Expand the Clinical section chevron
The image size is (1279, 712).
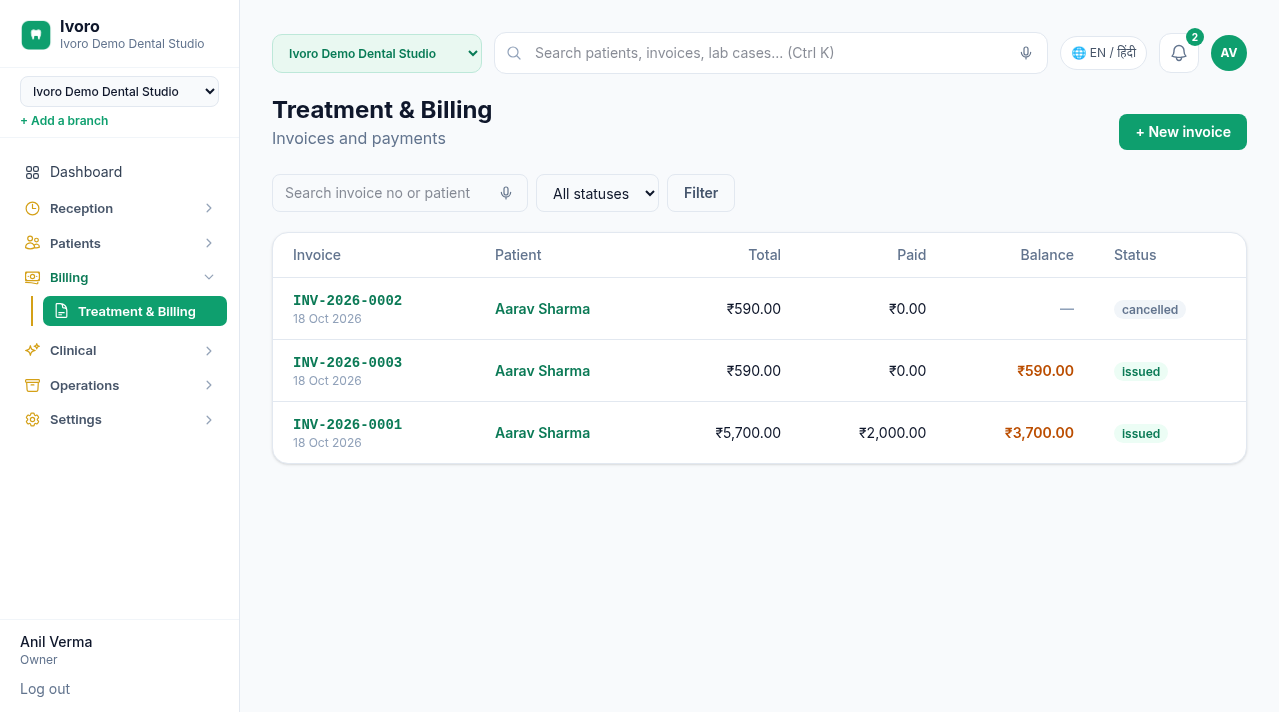point(209,350)
